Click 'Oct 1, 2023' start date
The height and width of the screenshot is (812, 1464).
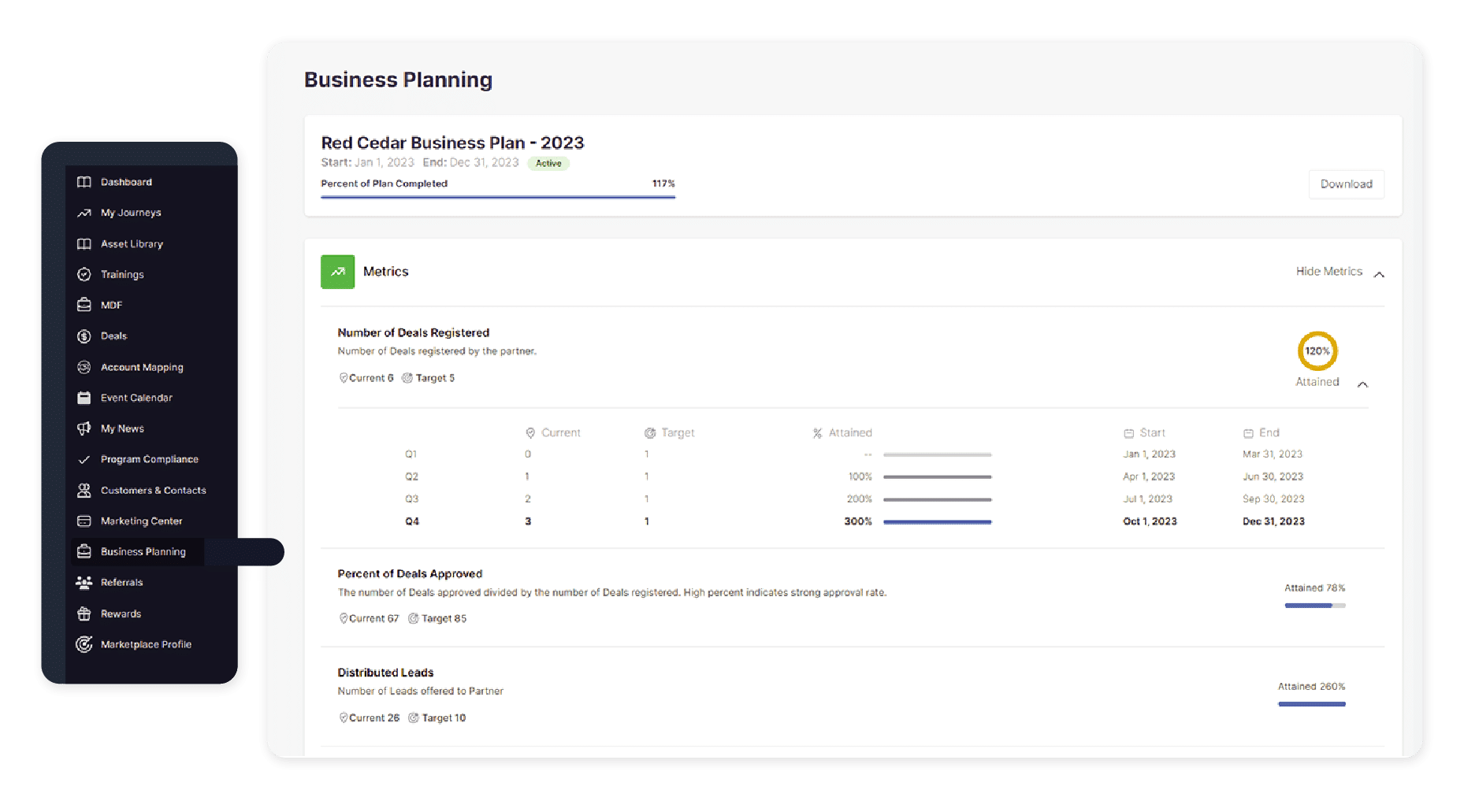tap(1150, 522)
